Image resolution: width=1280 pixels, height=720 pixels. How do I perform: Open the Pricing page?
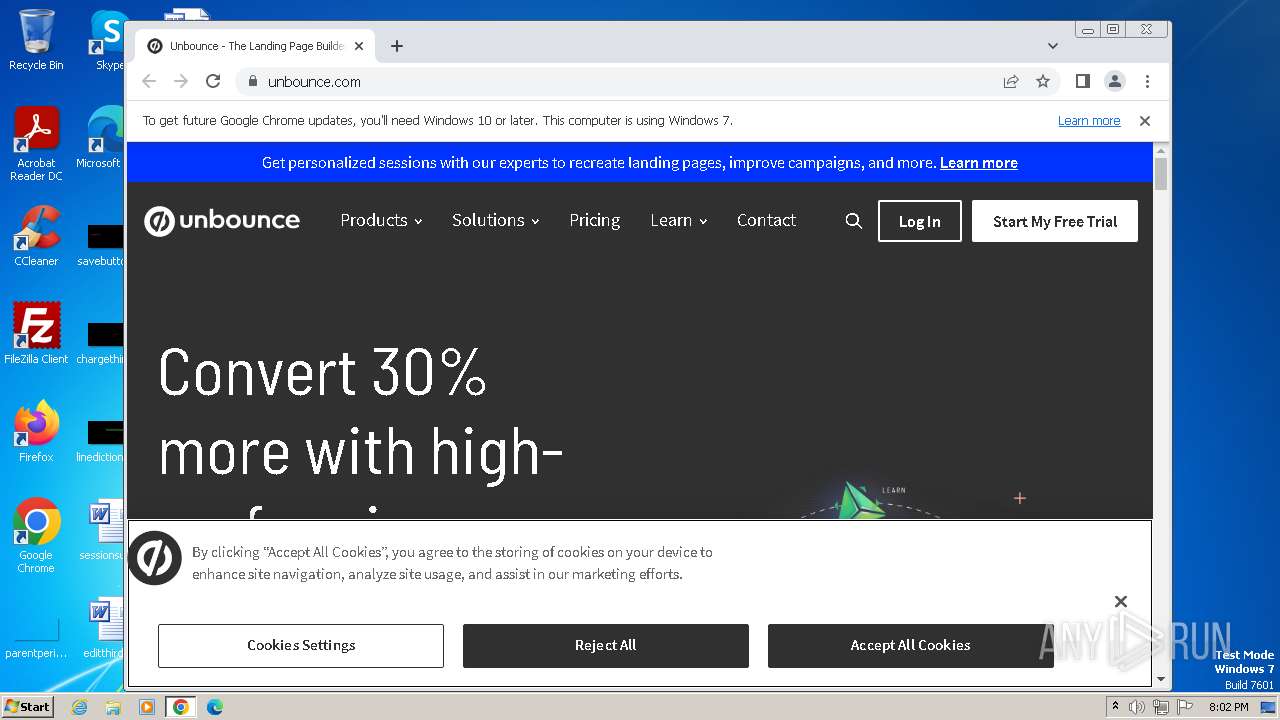(595, 220)
